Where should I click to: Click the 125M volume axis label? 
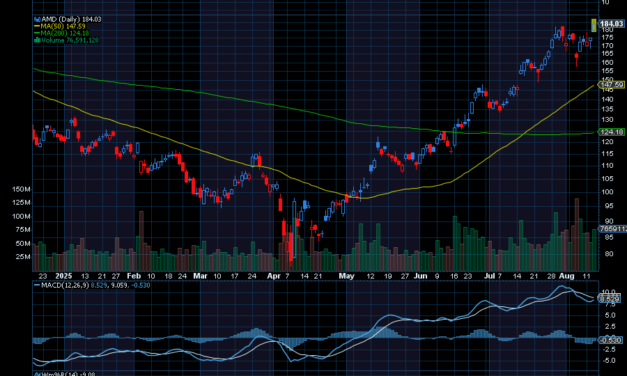(x=22, y=203)
